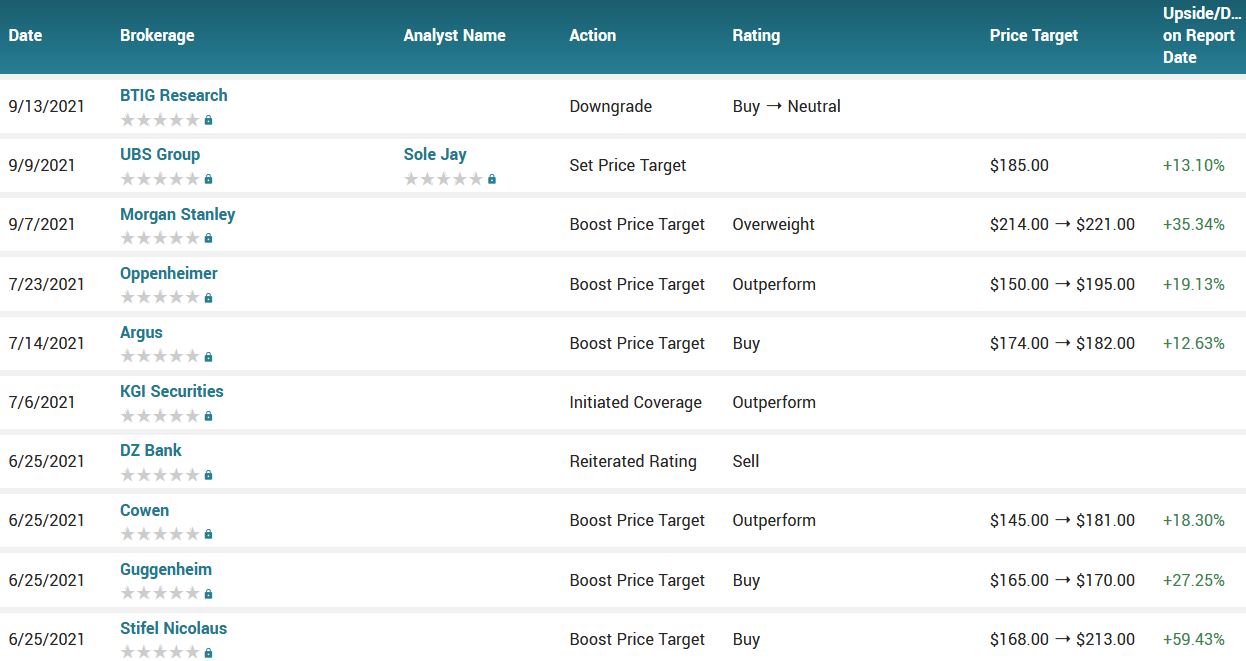Open analyst Sole Jay's profile link
Viewport: 1246px width, 661px height.
pos(435,154)
